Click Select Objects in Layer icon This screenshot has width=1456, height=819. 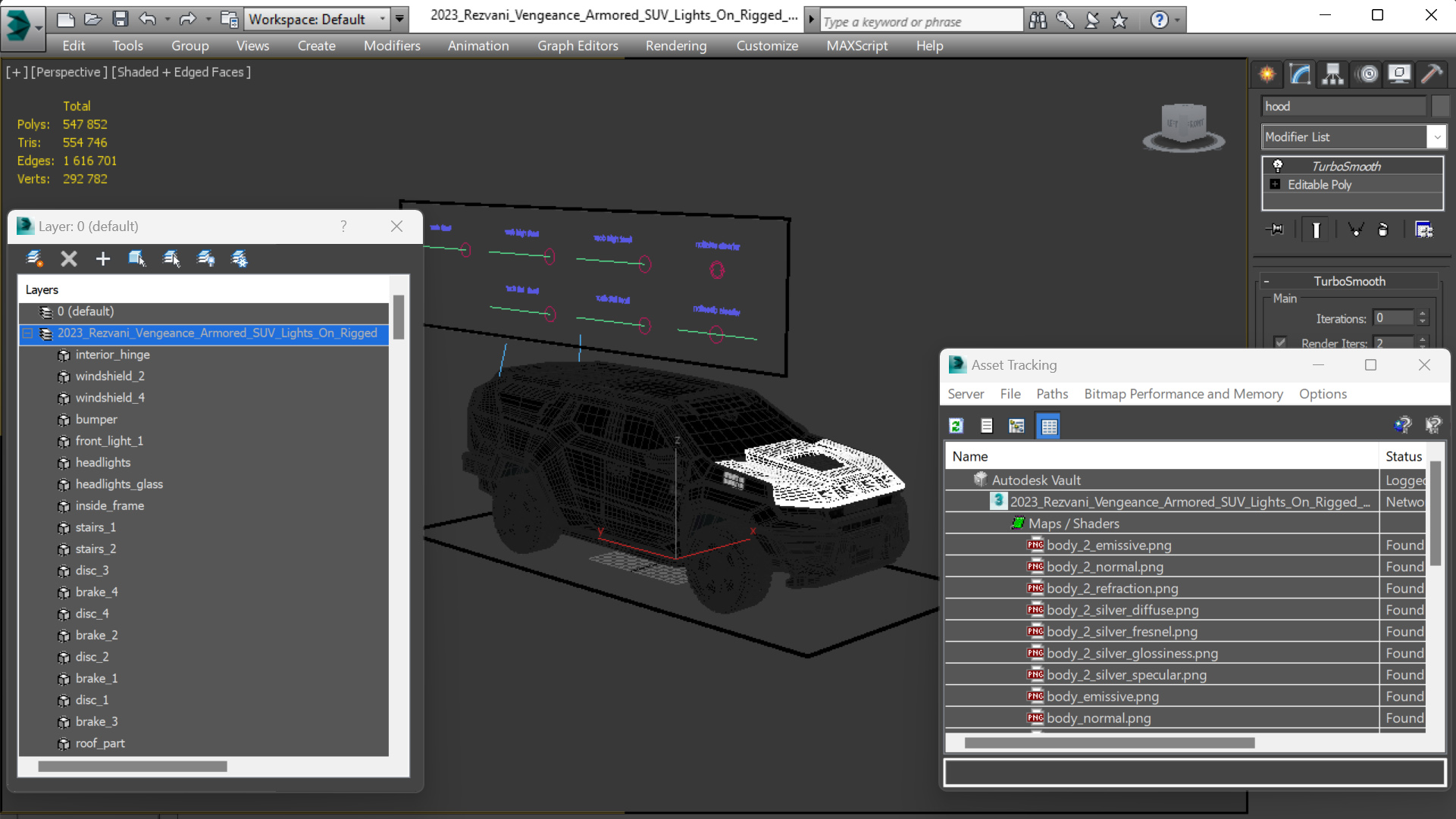point(137,259)
